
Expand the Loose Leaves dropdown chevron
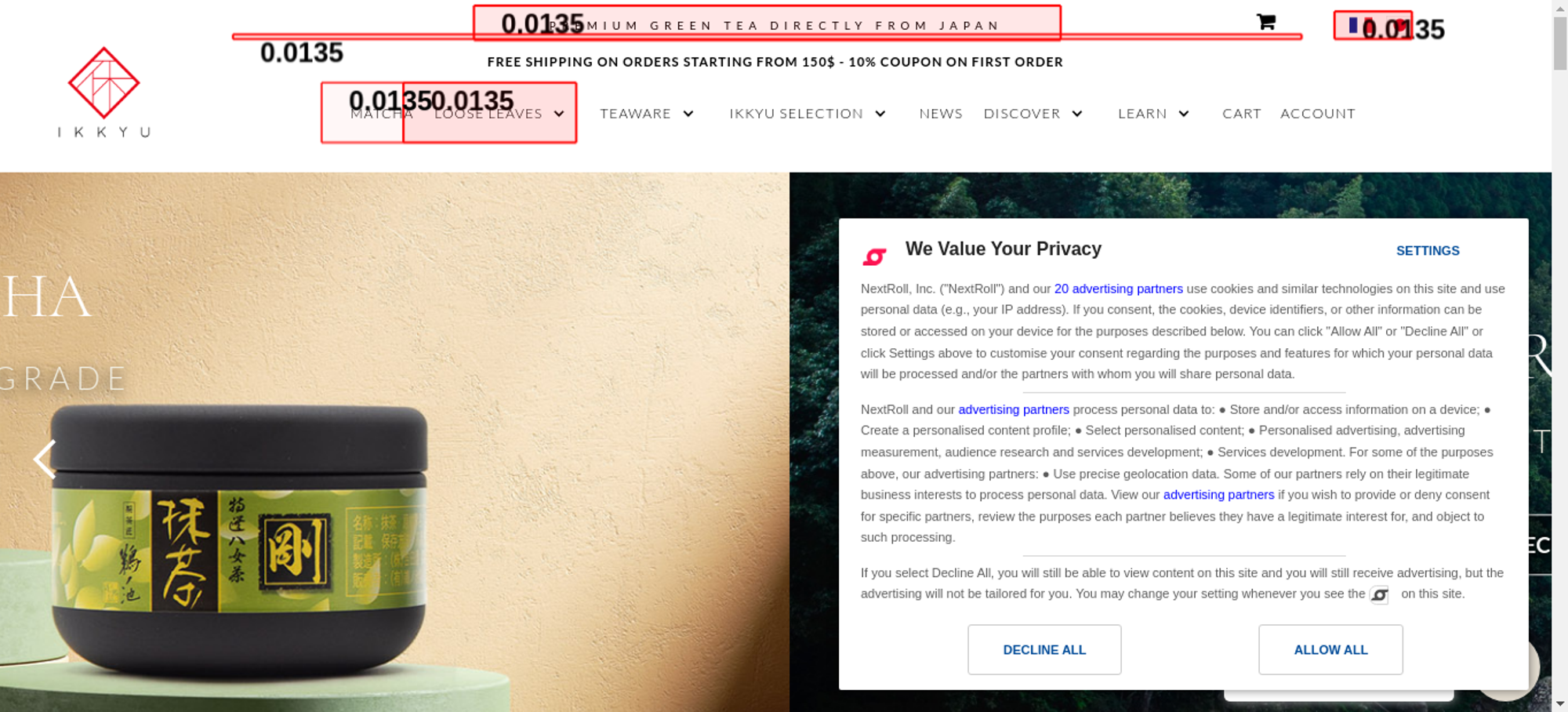[x=559, y=114]
